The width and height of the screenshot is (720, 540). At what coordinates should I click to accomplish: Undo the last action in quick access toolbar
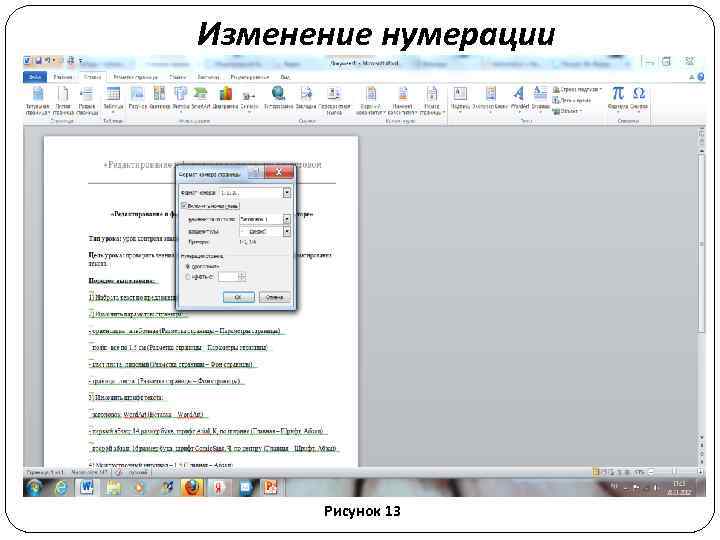coord(48,61)
